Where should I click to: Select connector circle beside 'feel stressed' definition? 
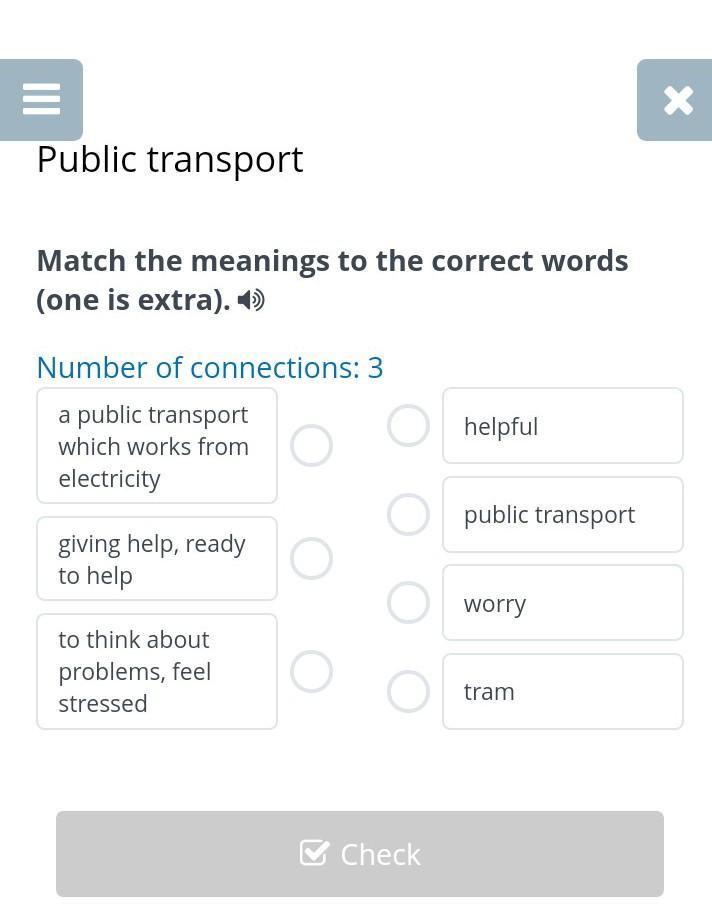tap(311, 671)
